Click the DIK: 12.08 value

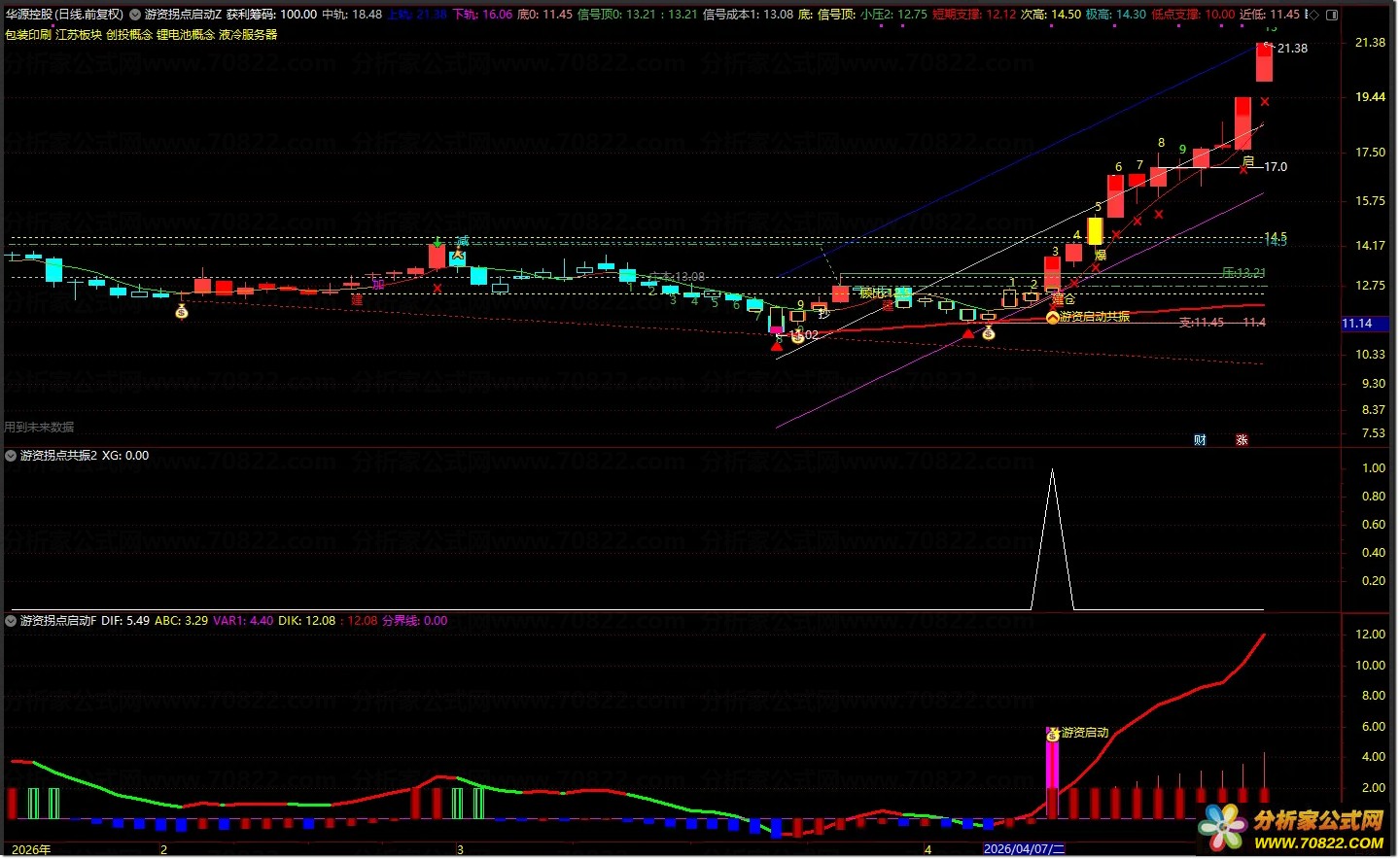(306, 620)
